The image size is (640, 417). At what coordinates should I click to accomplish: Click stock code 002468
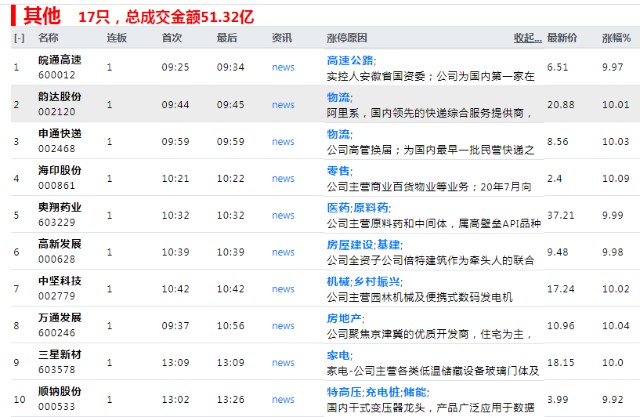click(x=57, y=149)
